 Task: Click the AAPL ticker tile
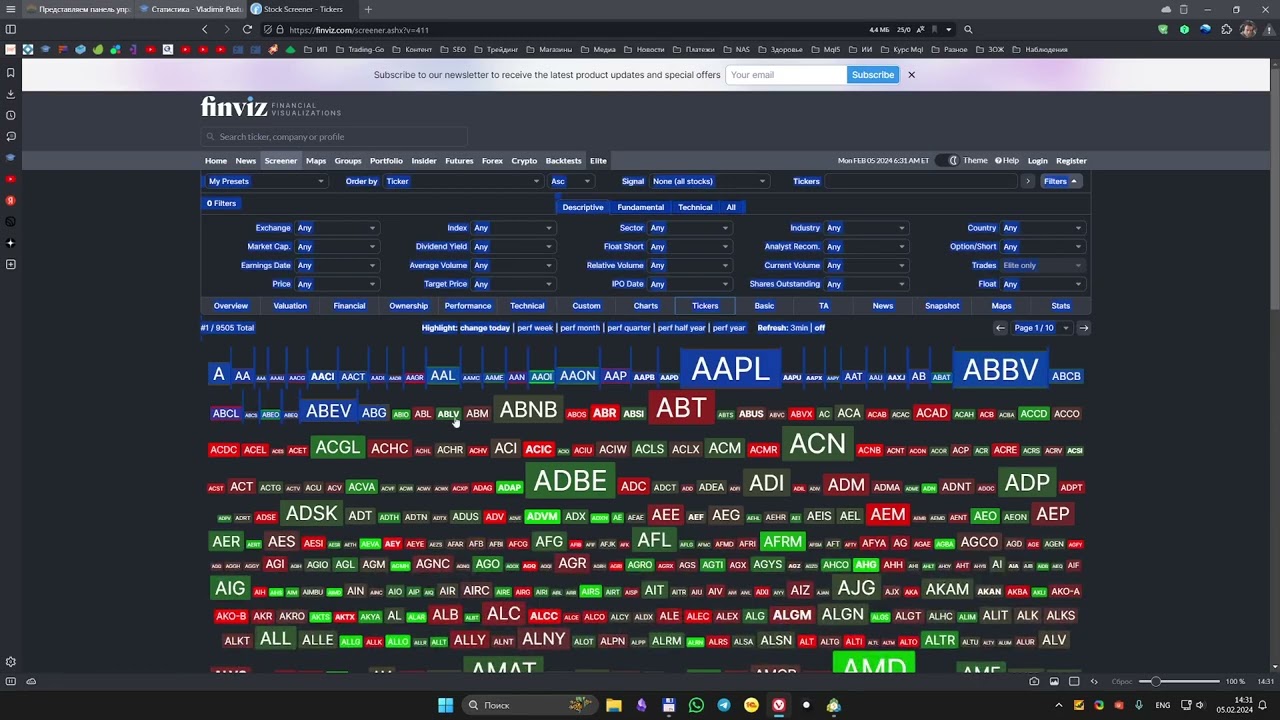pos(730,369)
